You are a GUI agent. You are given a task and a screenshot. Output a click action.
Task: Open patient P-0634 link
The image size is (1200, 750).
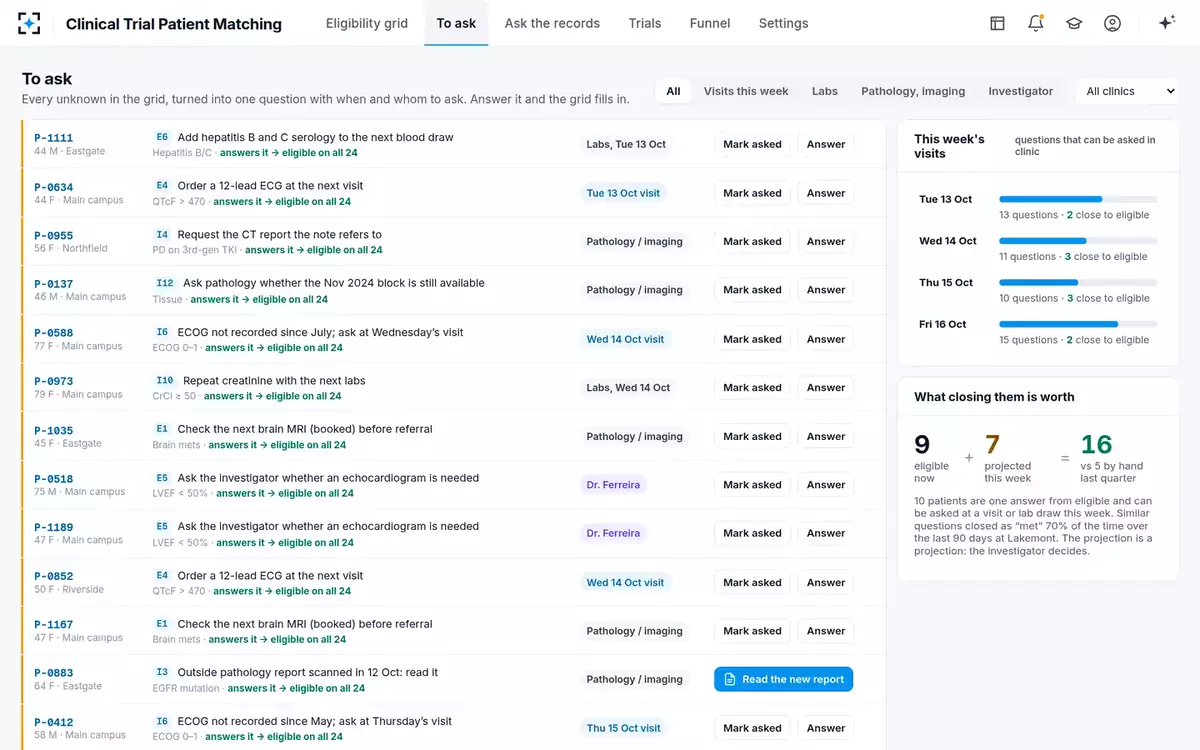pyautogui.click(x=53, y=187)
